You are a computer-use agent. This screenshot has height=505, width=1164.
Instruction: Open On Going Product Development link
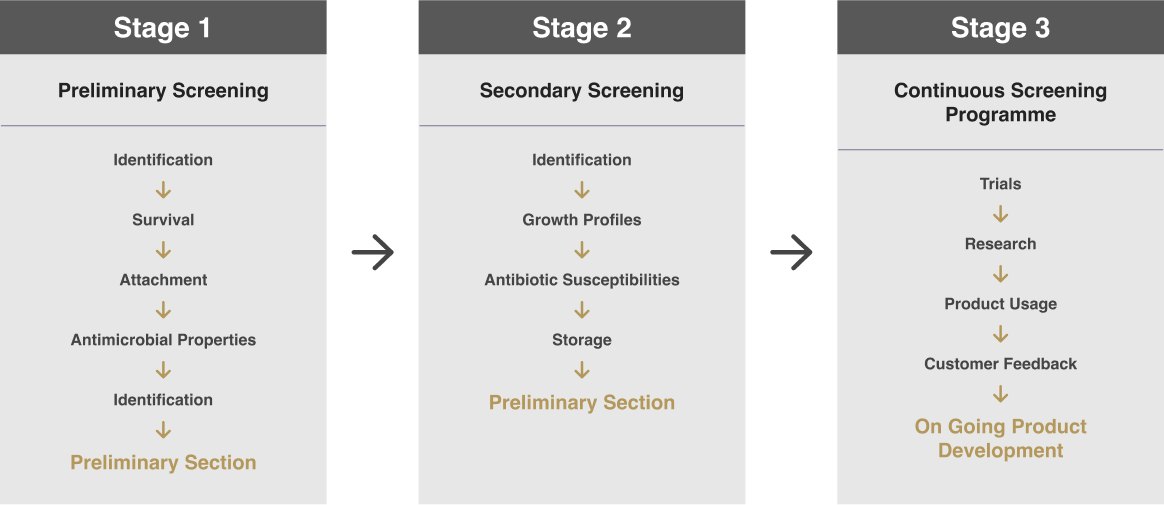(1000, 438)
